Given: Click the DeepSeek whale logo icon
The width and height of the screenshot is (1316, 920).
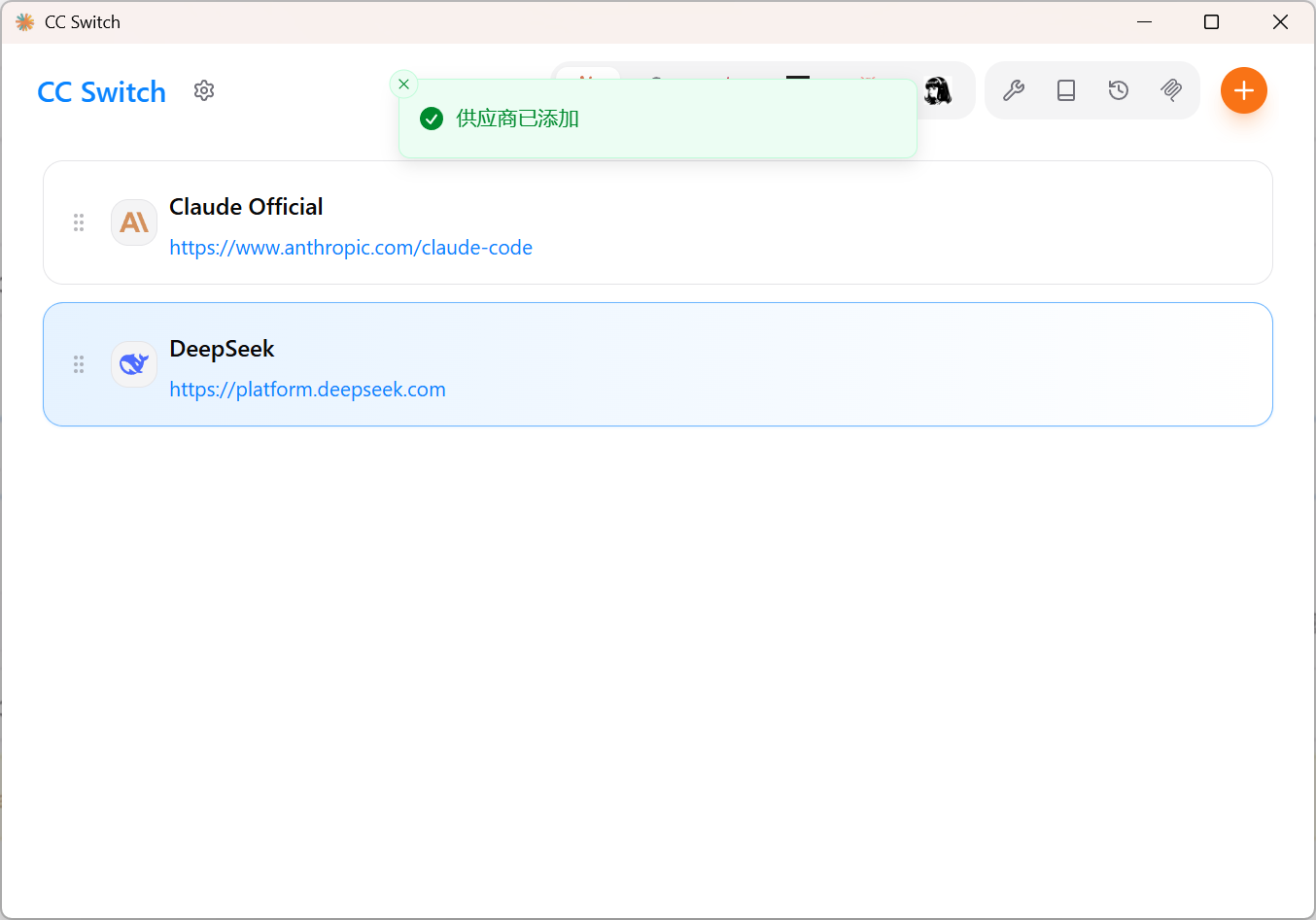Looking at the screenshot, I should (134, 364).
